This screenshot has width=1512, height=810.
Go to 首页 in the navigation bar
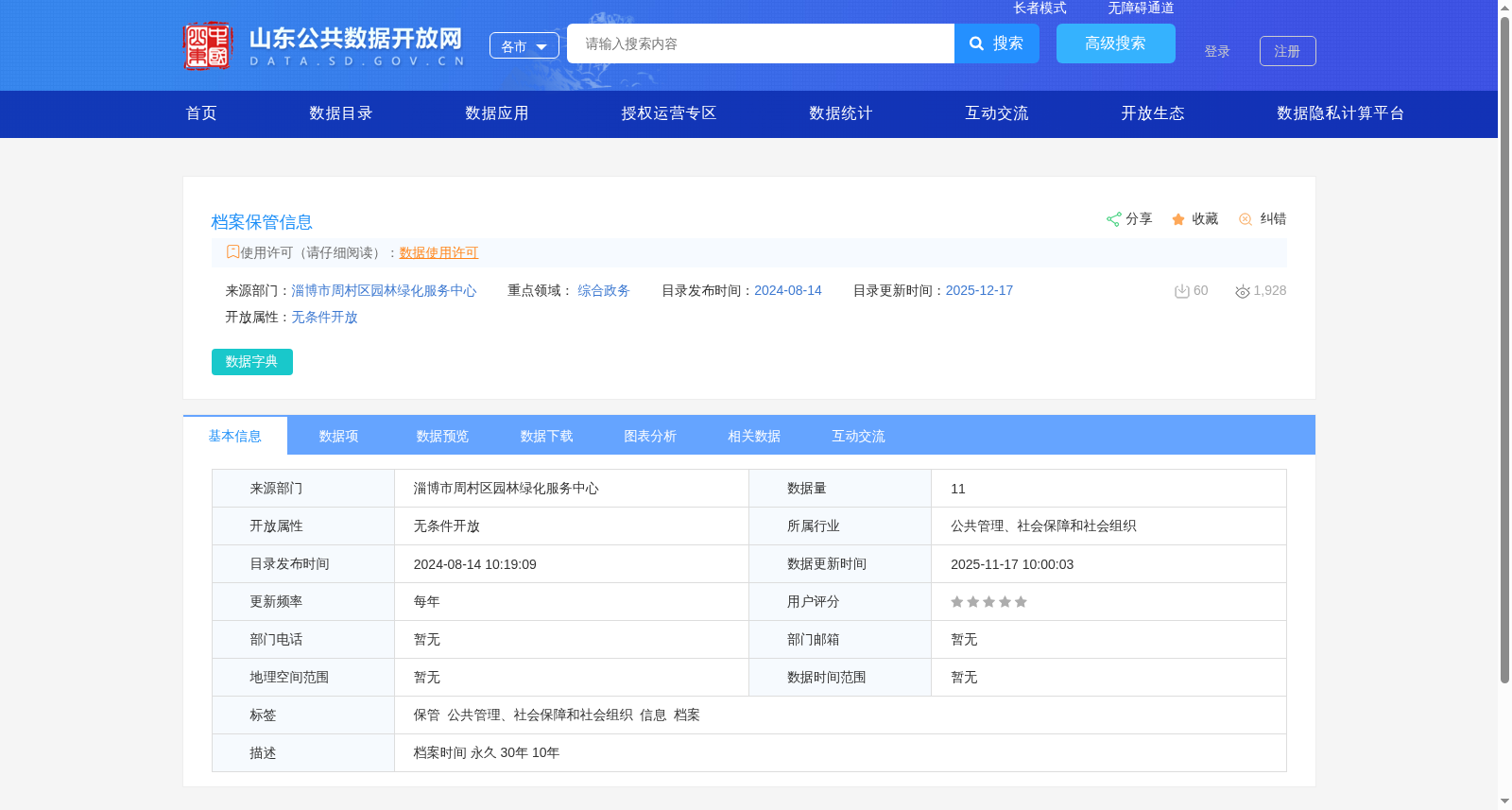[x=201, y=113]
